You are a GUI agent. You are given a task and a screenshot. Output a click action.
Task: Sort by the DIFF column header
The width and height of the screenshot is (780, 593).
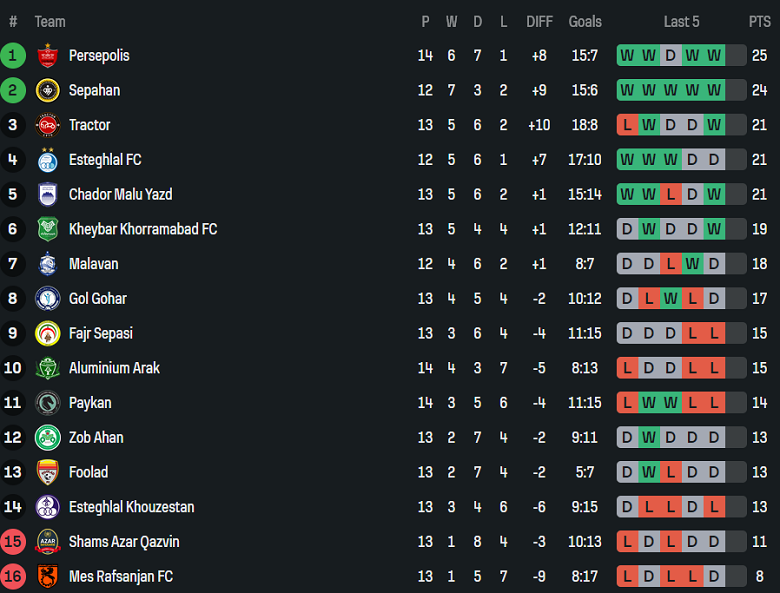click(539, 22)
